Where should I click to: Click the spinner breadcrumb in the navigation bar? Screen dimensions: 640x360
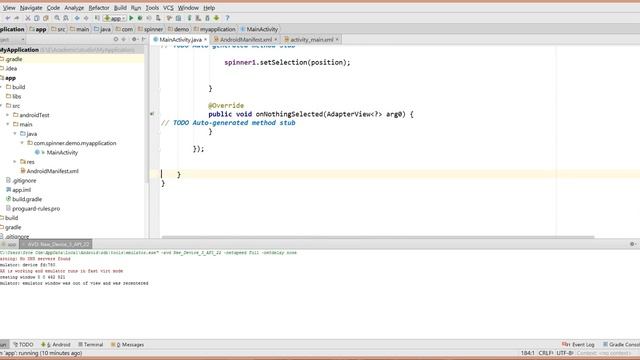click(150, 29)
